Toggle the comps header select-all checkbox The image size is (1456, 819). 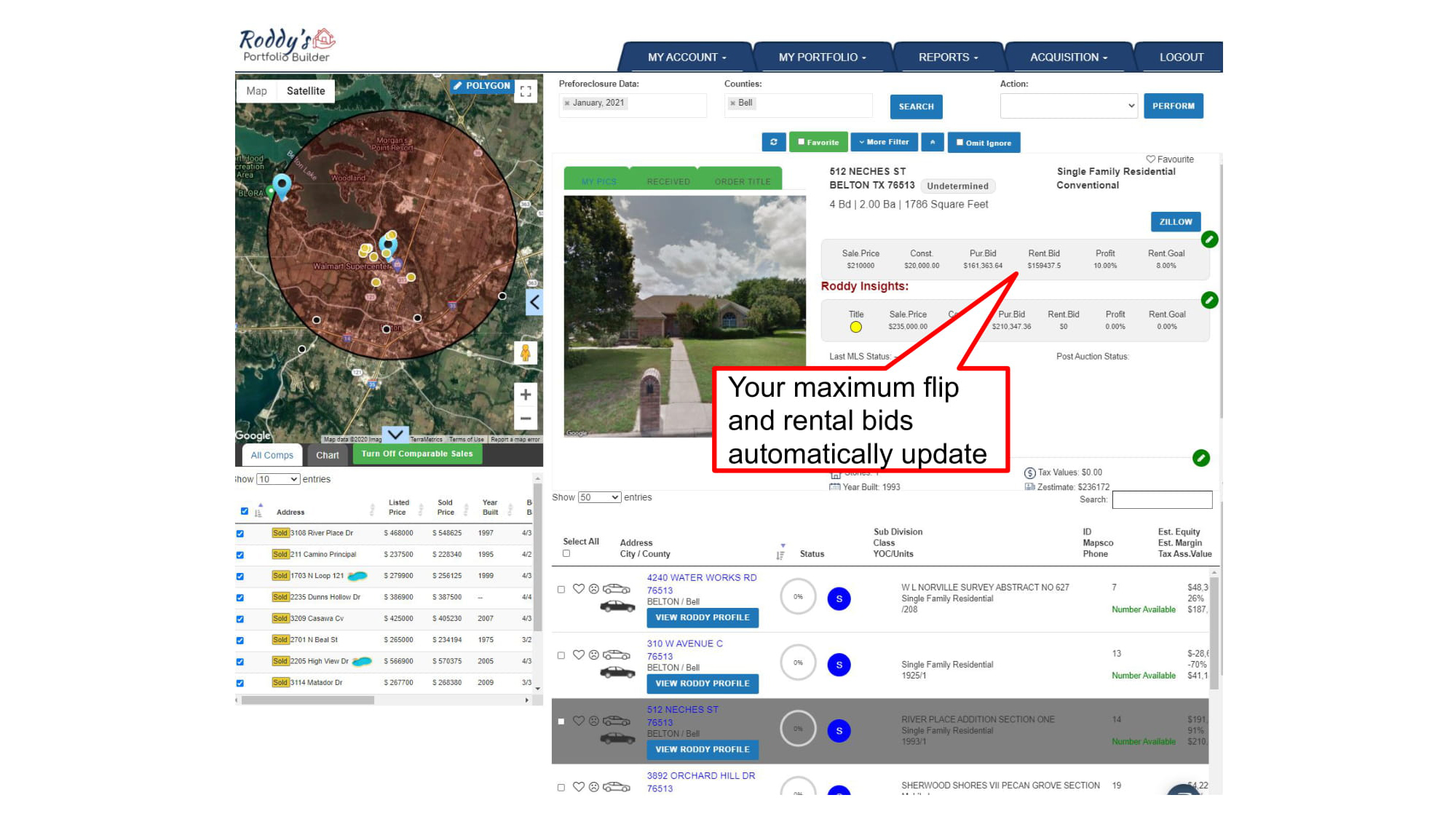coord(245,511)
